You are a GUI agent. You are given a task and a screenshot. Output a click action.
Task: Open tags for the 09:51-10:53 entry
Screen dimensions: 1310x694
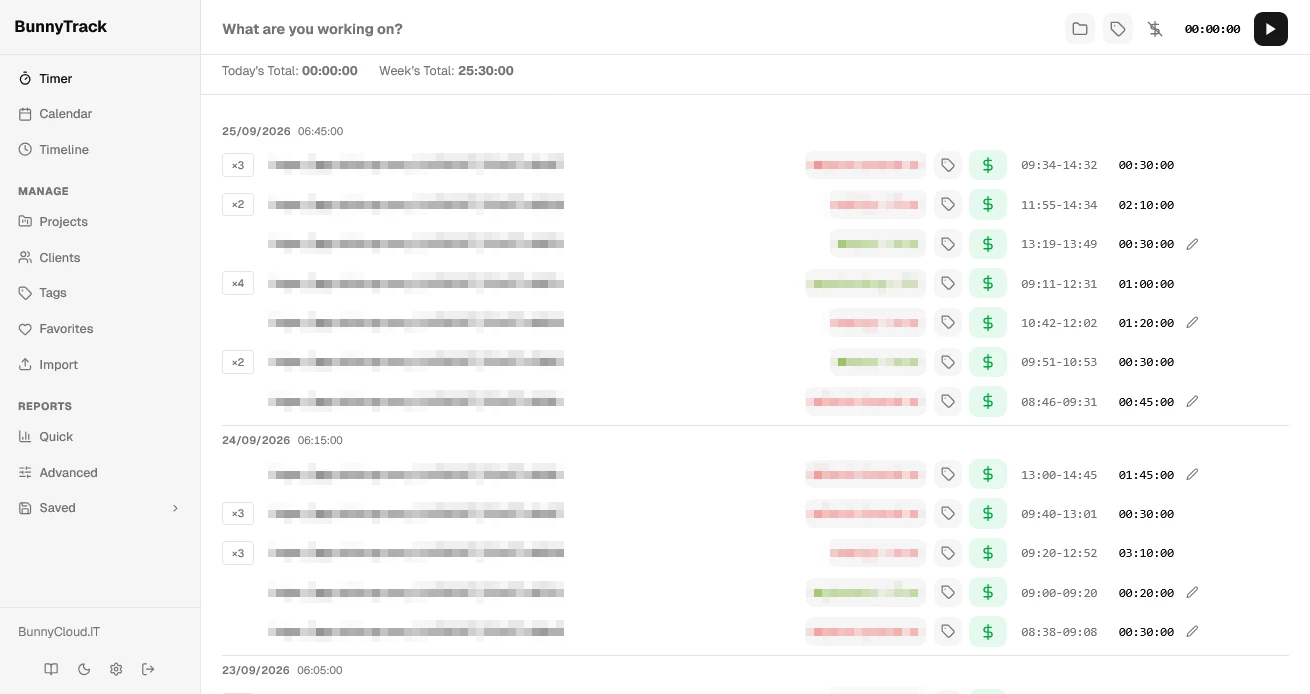click(948, 362)
